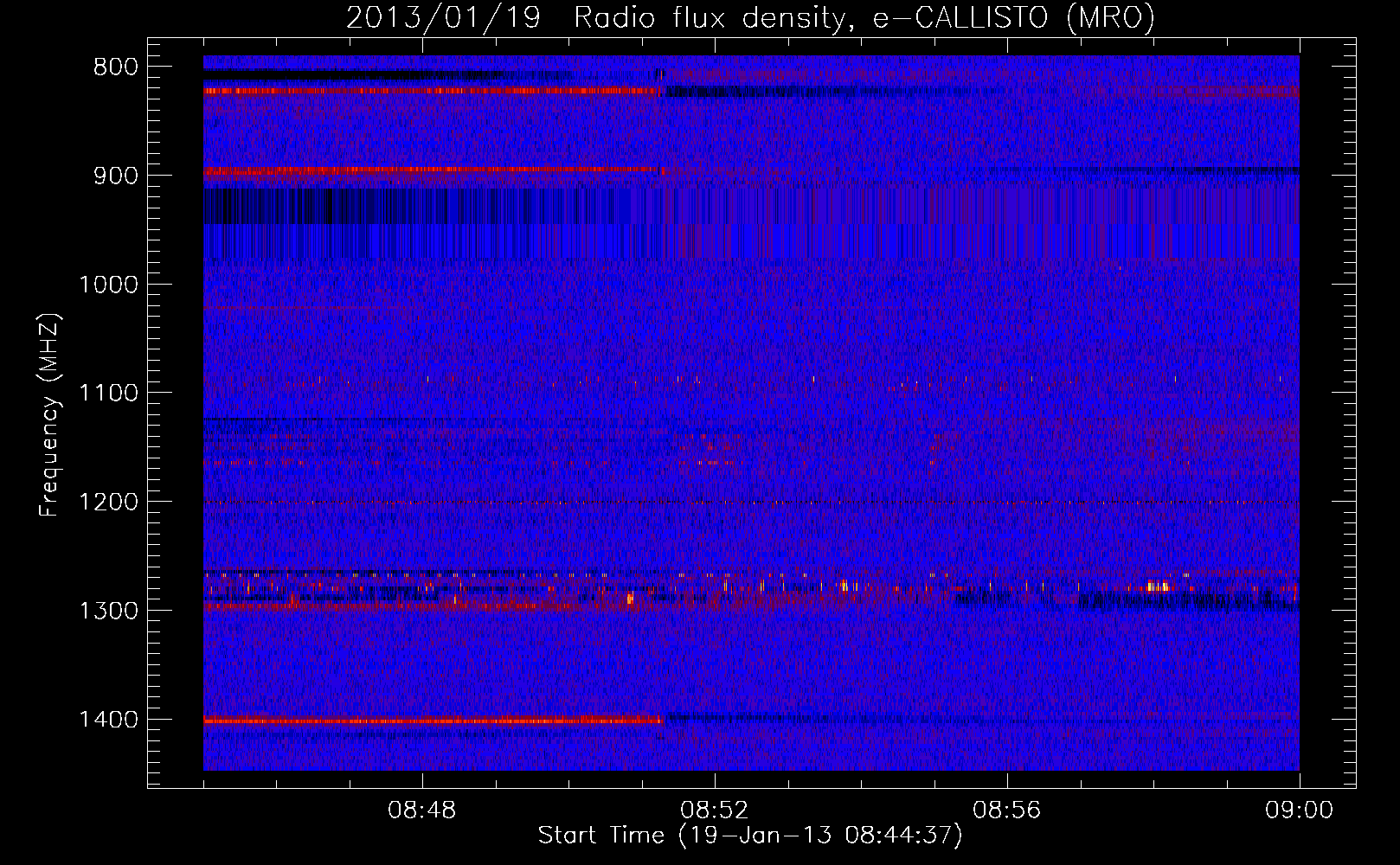Screen dimensions: 1400x865
Task: Click the 900 frequency tick label
Action: tap(116, 176)
